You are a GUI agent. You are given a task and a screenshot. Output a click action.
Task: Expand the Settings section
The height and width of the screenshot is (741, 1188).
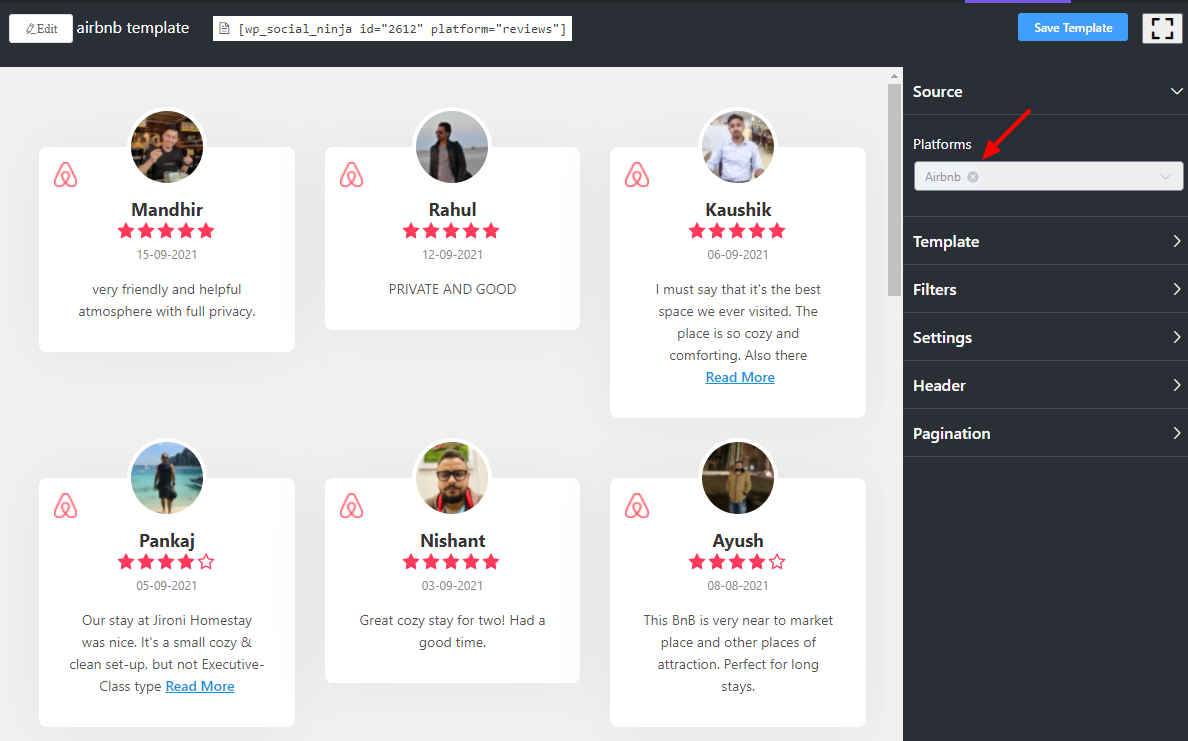[1045, 337]
